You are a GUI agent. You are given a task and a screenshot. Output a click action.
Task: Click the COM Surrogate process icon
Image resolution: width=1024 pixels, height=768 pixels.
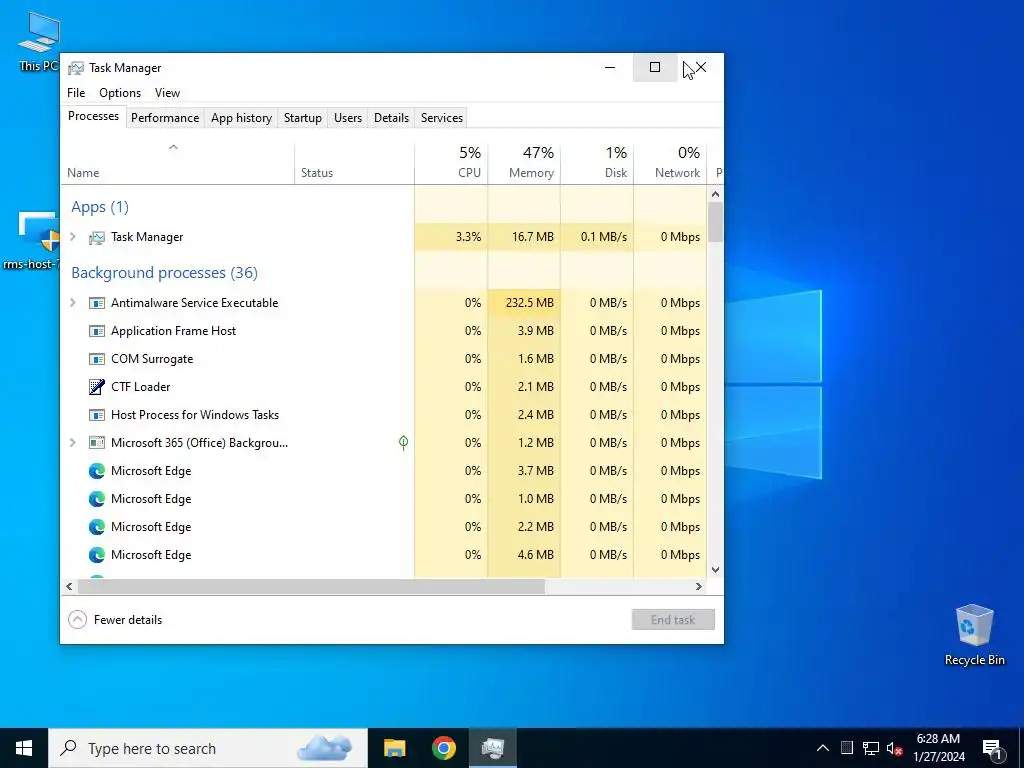(x=97, y=359)
